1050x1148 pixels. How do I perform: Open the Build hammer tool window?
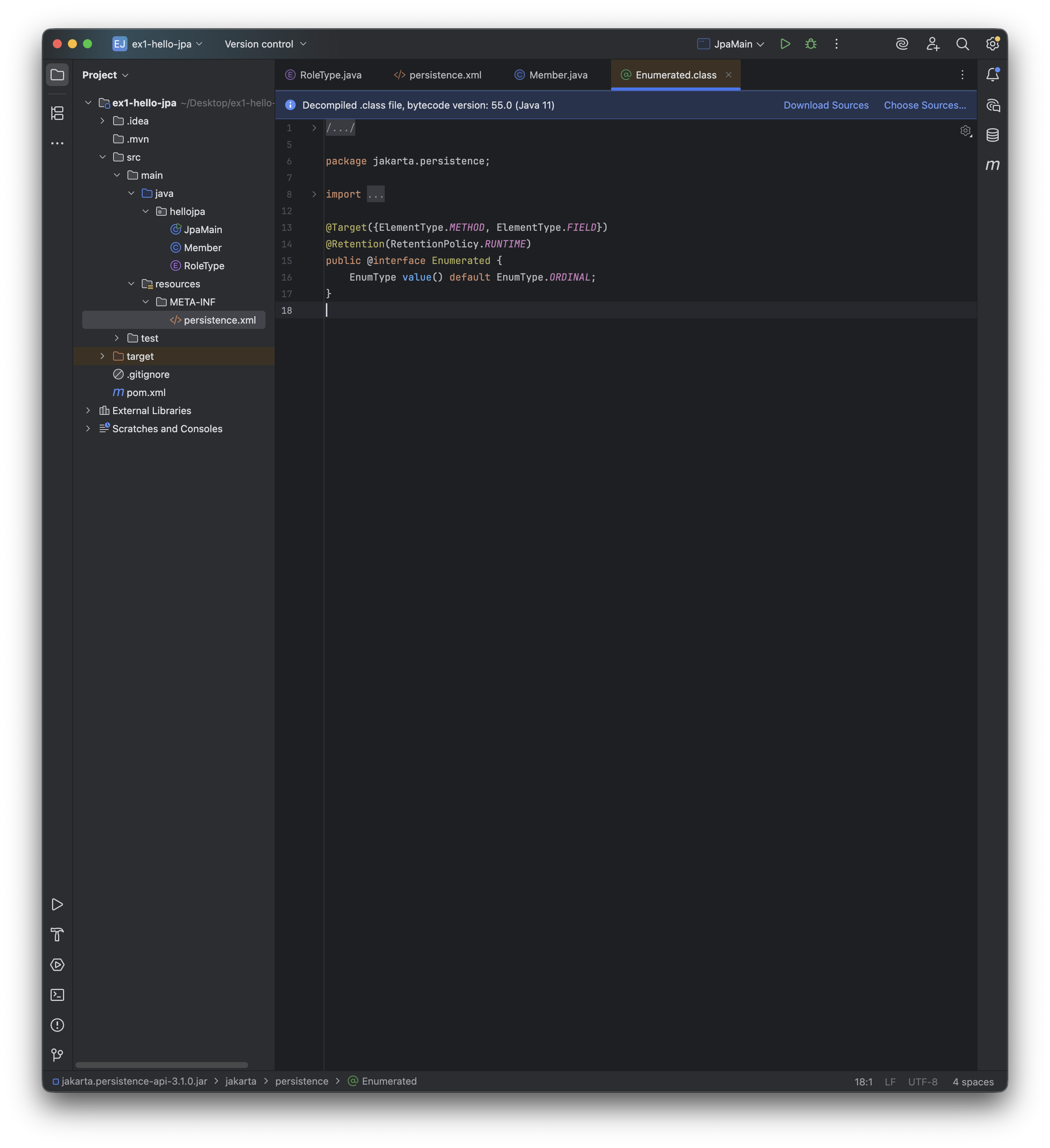pyautogui.click(x=57, y=935)
